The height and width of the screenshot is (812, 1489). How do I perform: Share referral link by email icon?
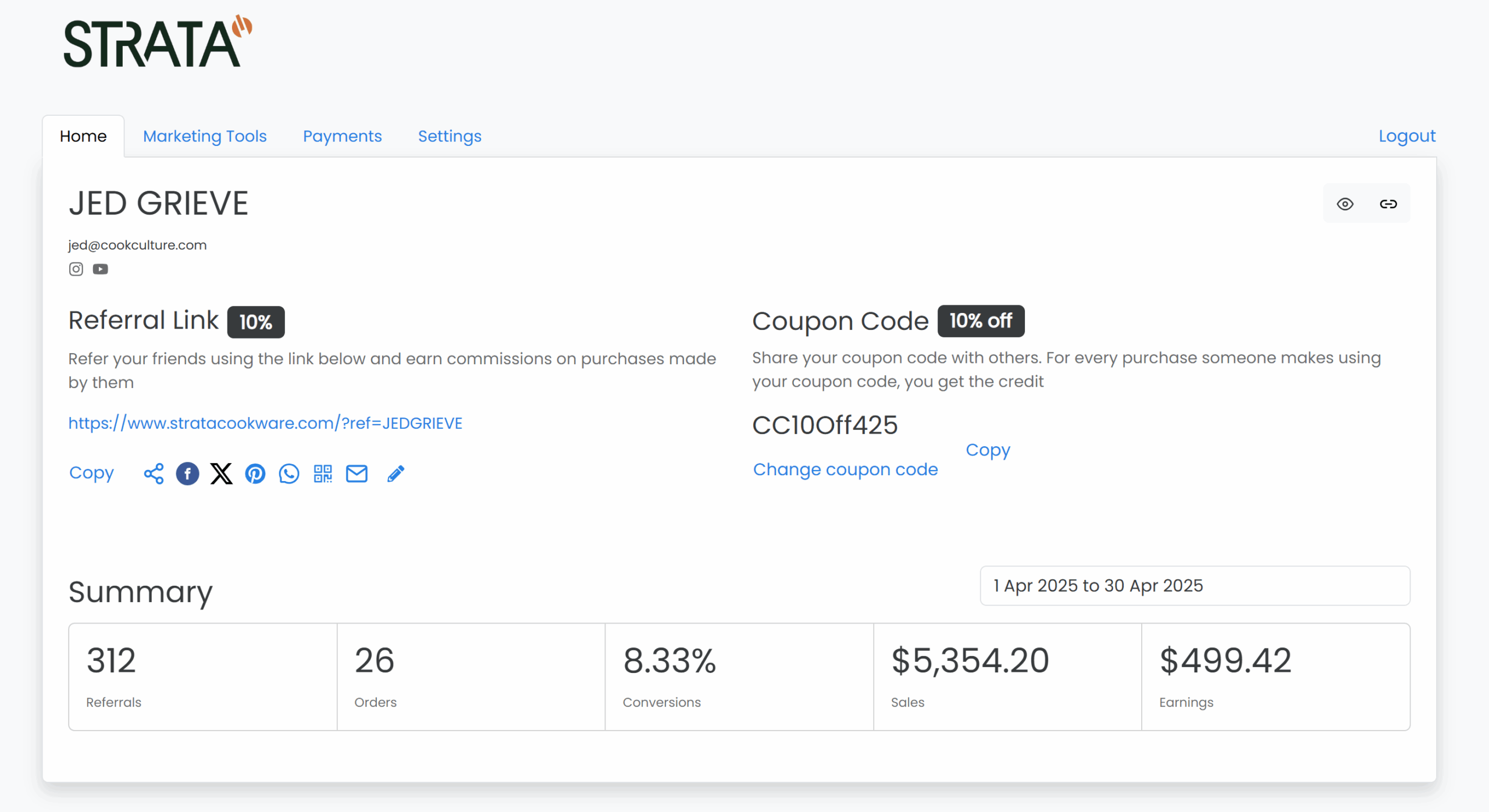click(x=357, y=473)
